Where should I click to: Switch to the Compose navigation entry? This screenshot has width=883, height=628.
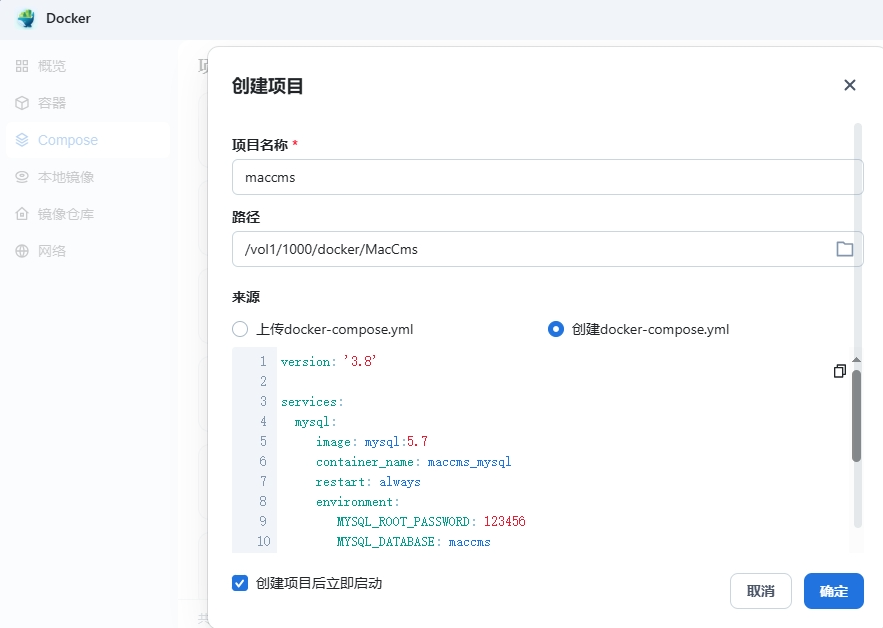pyautogui.click(x=70, y=140)
